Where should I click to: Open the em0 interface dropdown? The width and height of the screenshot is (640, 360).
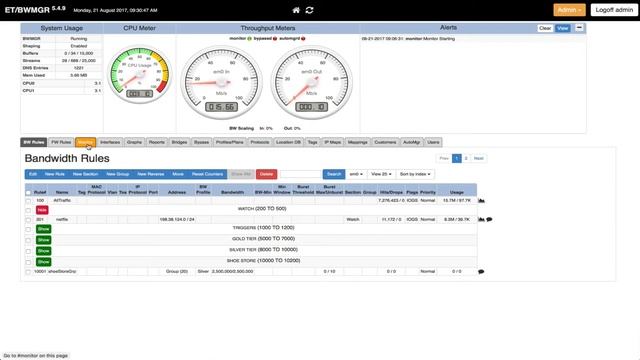356,174
